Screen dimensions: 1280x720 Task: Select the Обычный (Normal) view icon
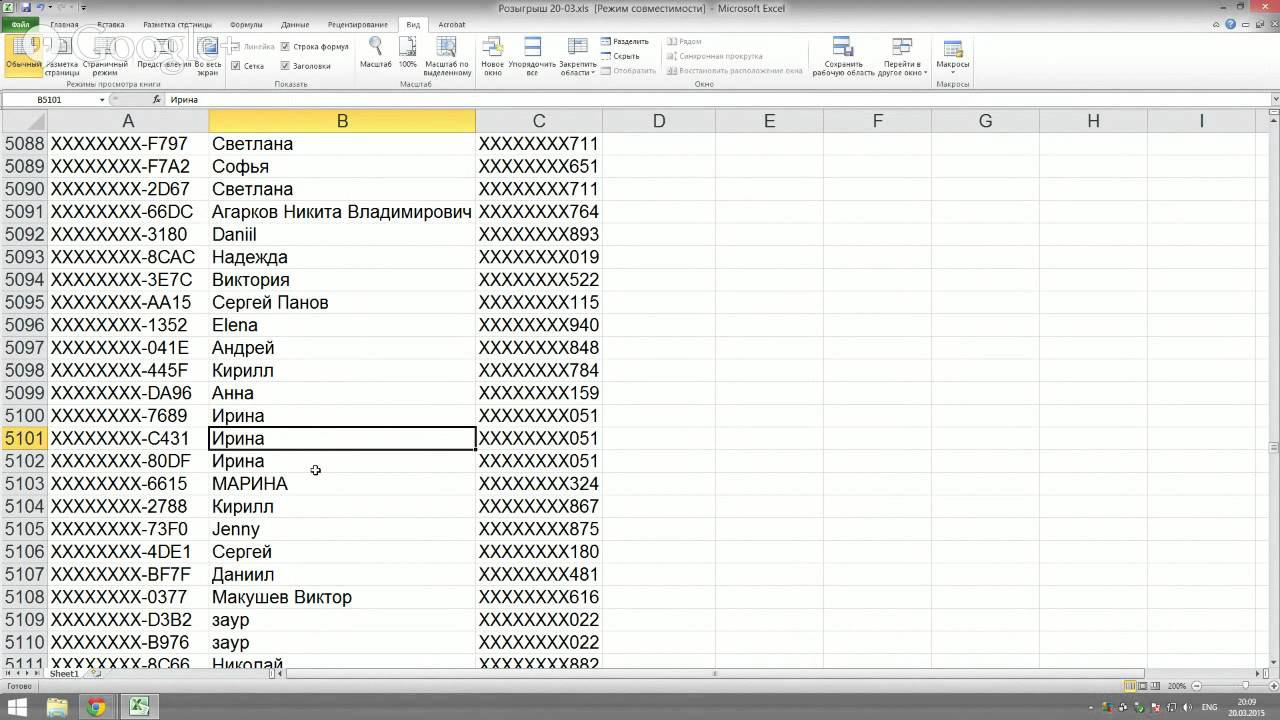pos(22,55)
